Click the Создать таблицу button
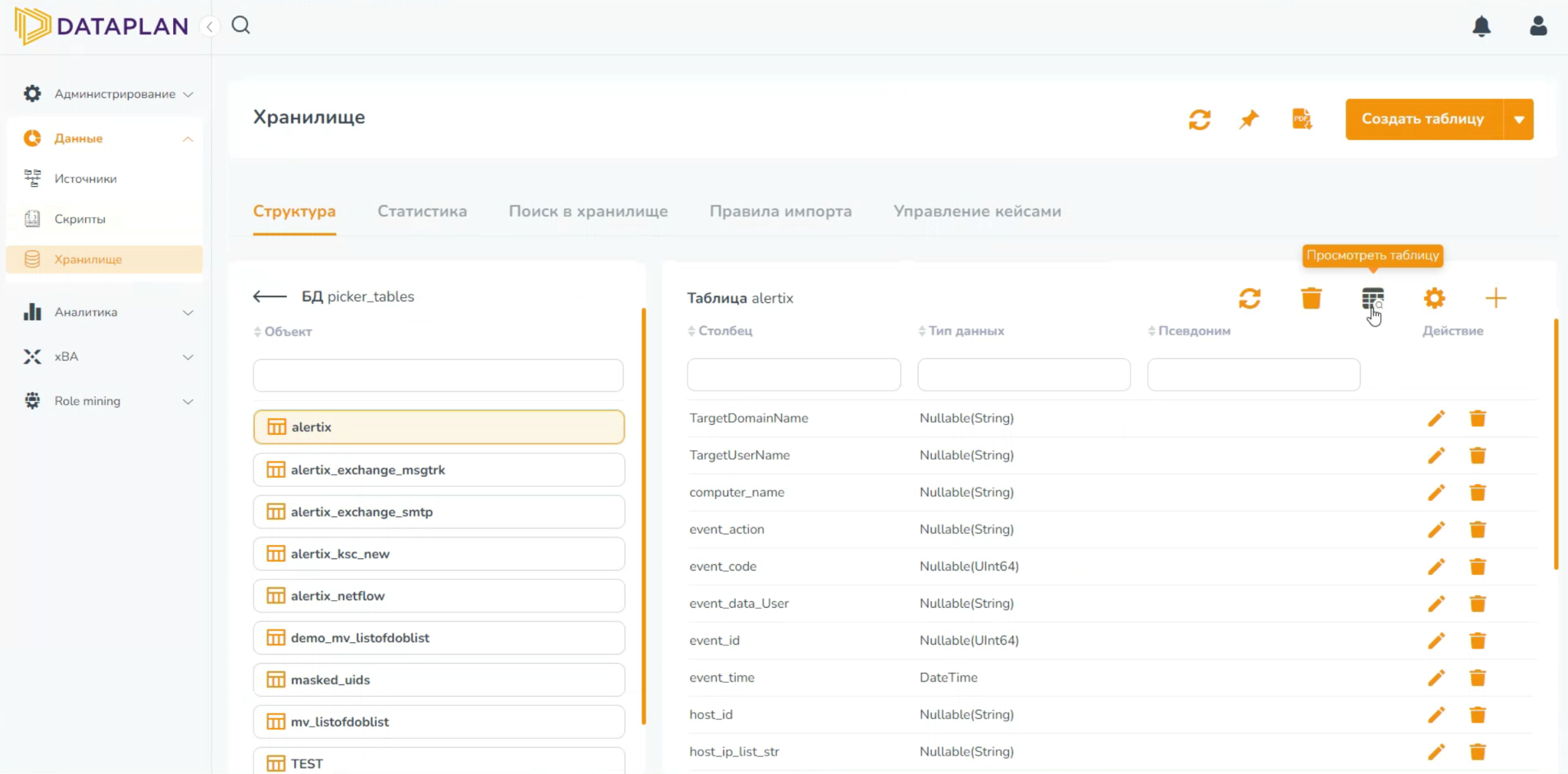Image resolution: width=1568 pixels, height=774 pixels. pyautogui.click(x=1423, y=119)
